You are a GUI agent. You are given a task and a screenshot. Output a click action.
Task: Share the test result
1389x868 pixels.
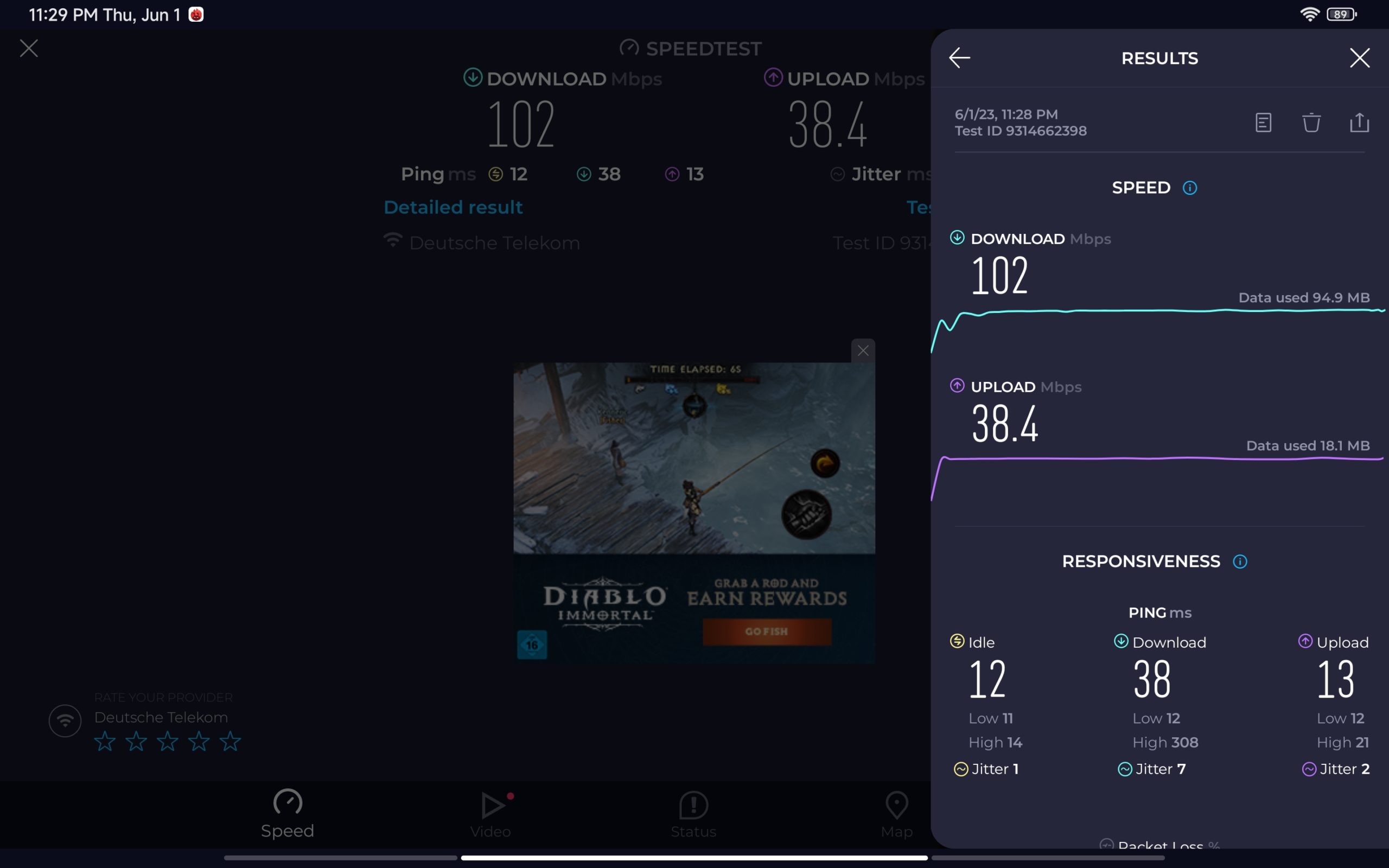1359,122
